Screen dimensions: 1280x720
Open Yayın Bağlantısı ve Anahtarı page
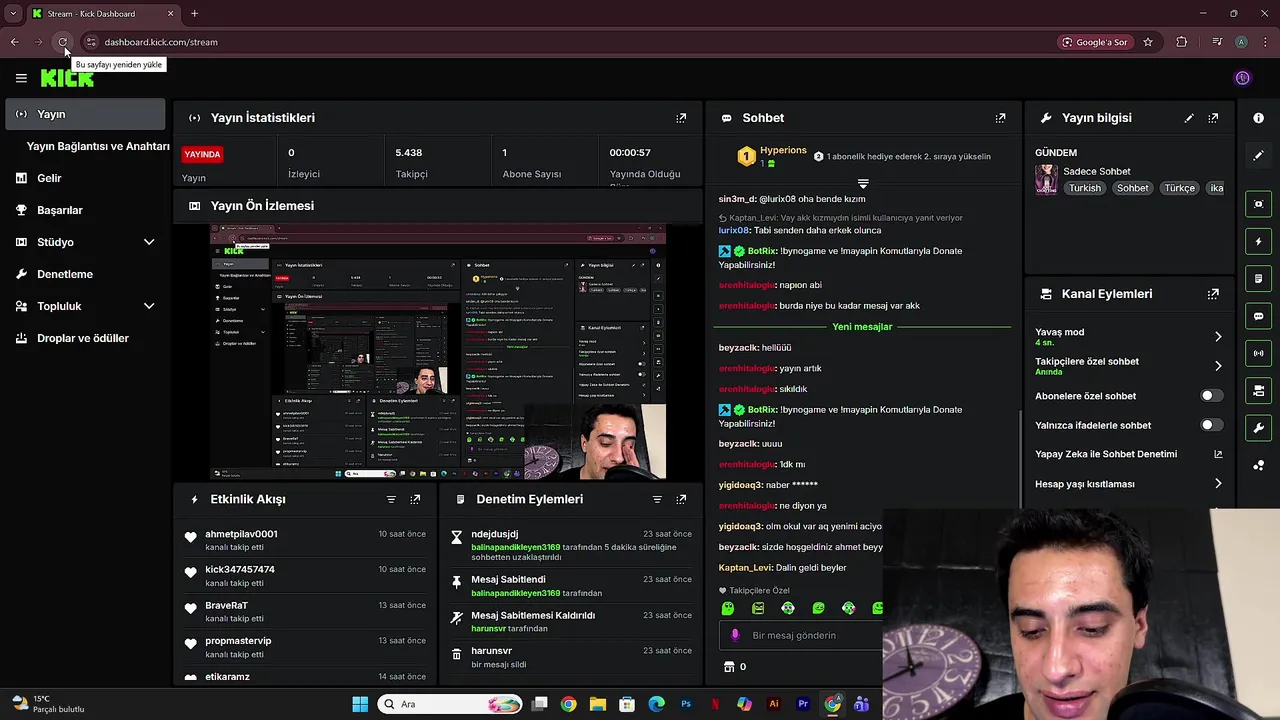[x=98, y=146]
